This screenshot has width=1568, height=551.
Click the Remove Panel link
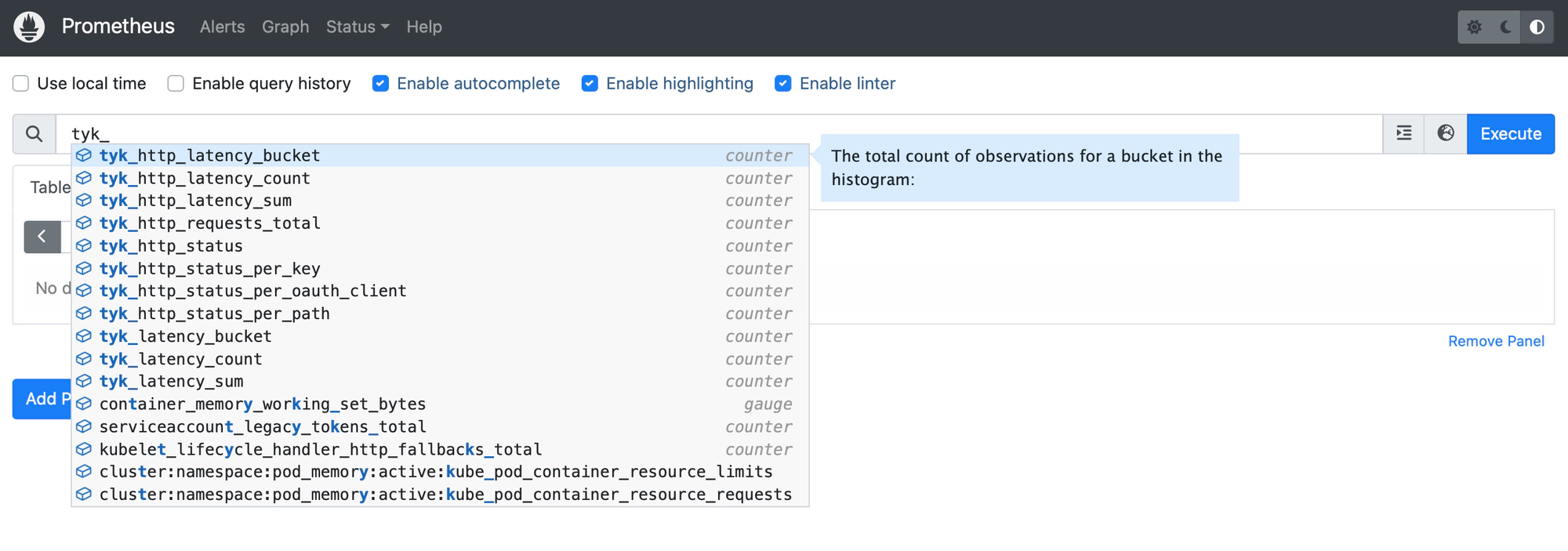[1496, 342]
